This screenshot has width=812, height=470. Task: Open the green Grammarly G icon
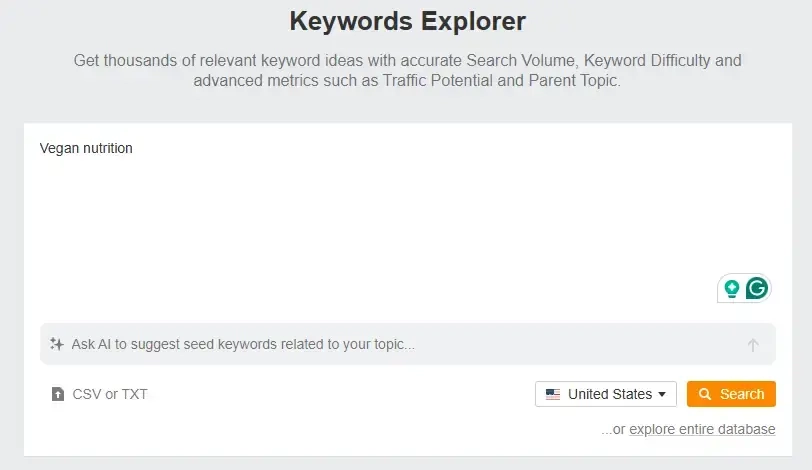coord(757,289)
